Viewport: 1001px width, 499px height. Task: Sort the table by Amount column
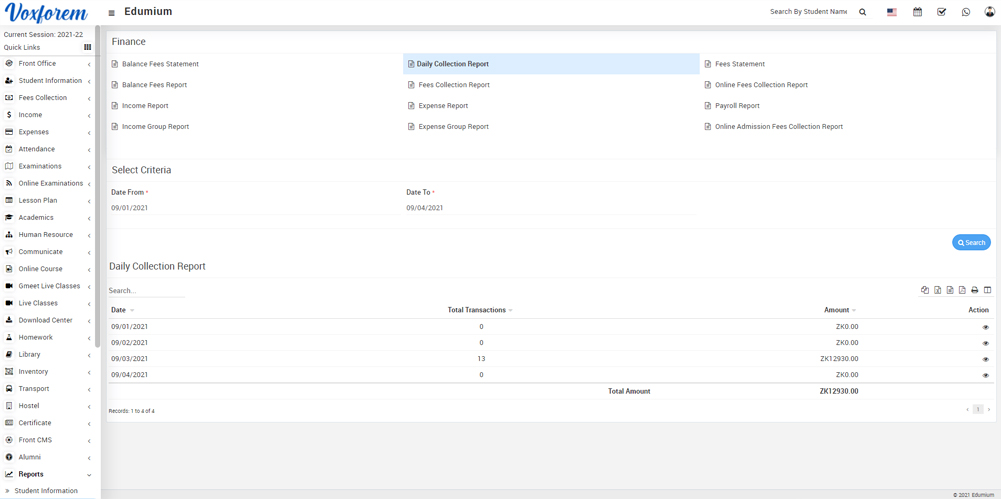pyautogui.click(x=839, y=310)
